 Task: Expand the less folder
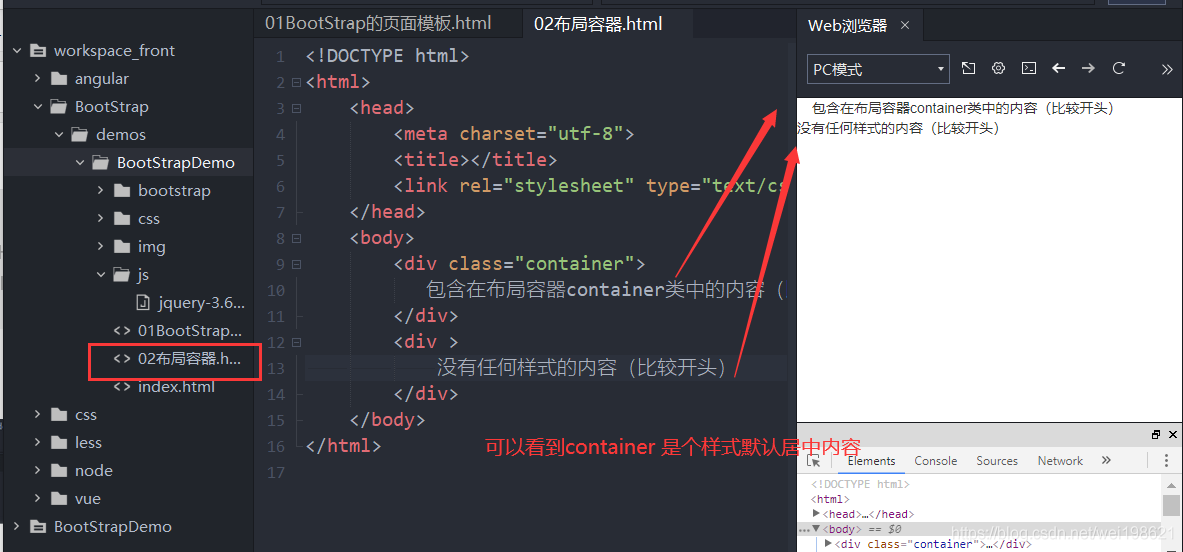click(x=38, y=442)
